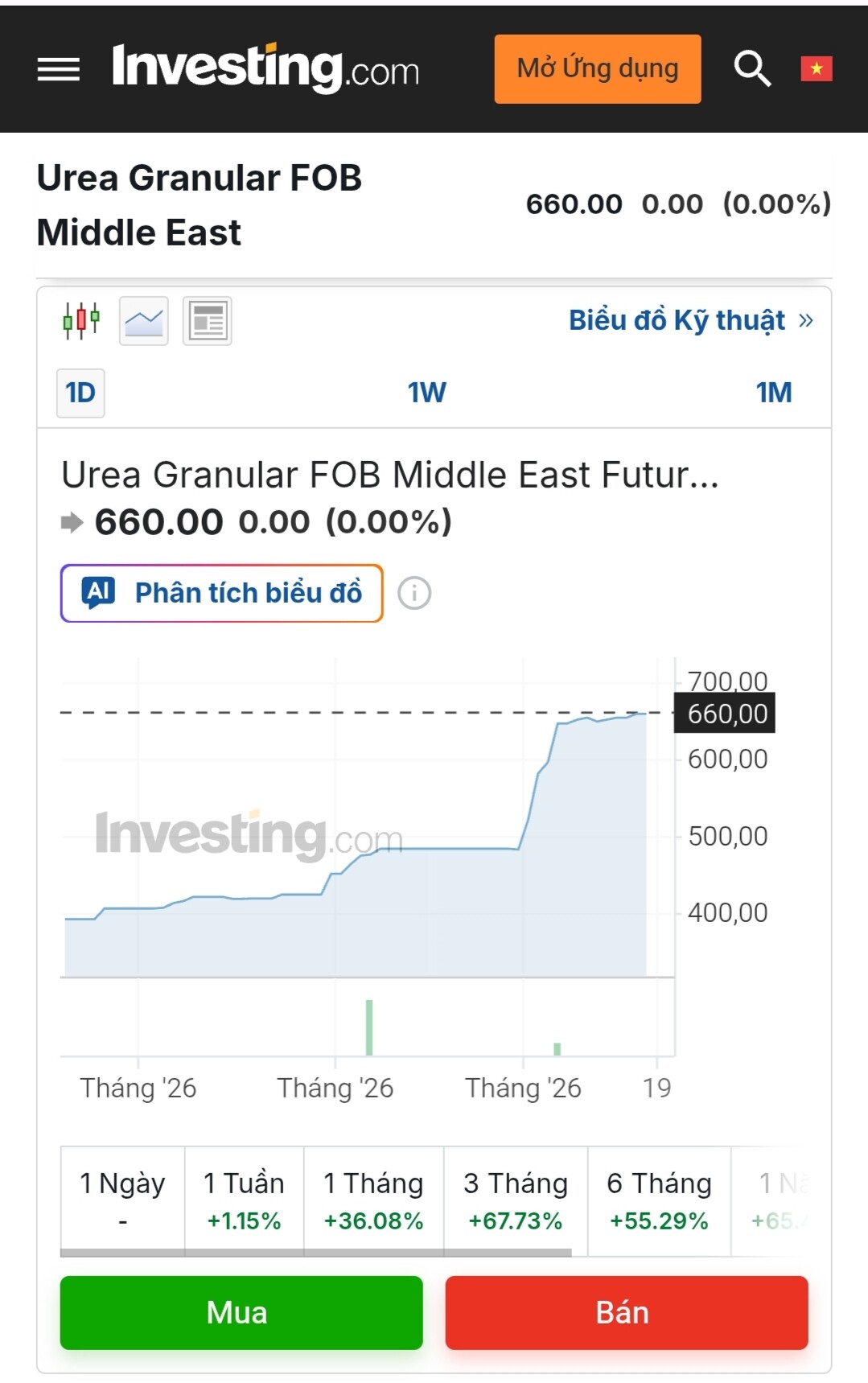Open the hamburger navigation menu
Screen dimensions: 868x1383
tap(59, 69)
